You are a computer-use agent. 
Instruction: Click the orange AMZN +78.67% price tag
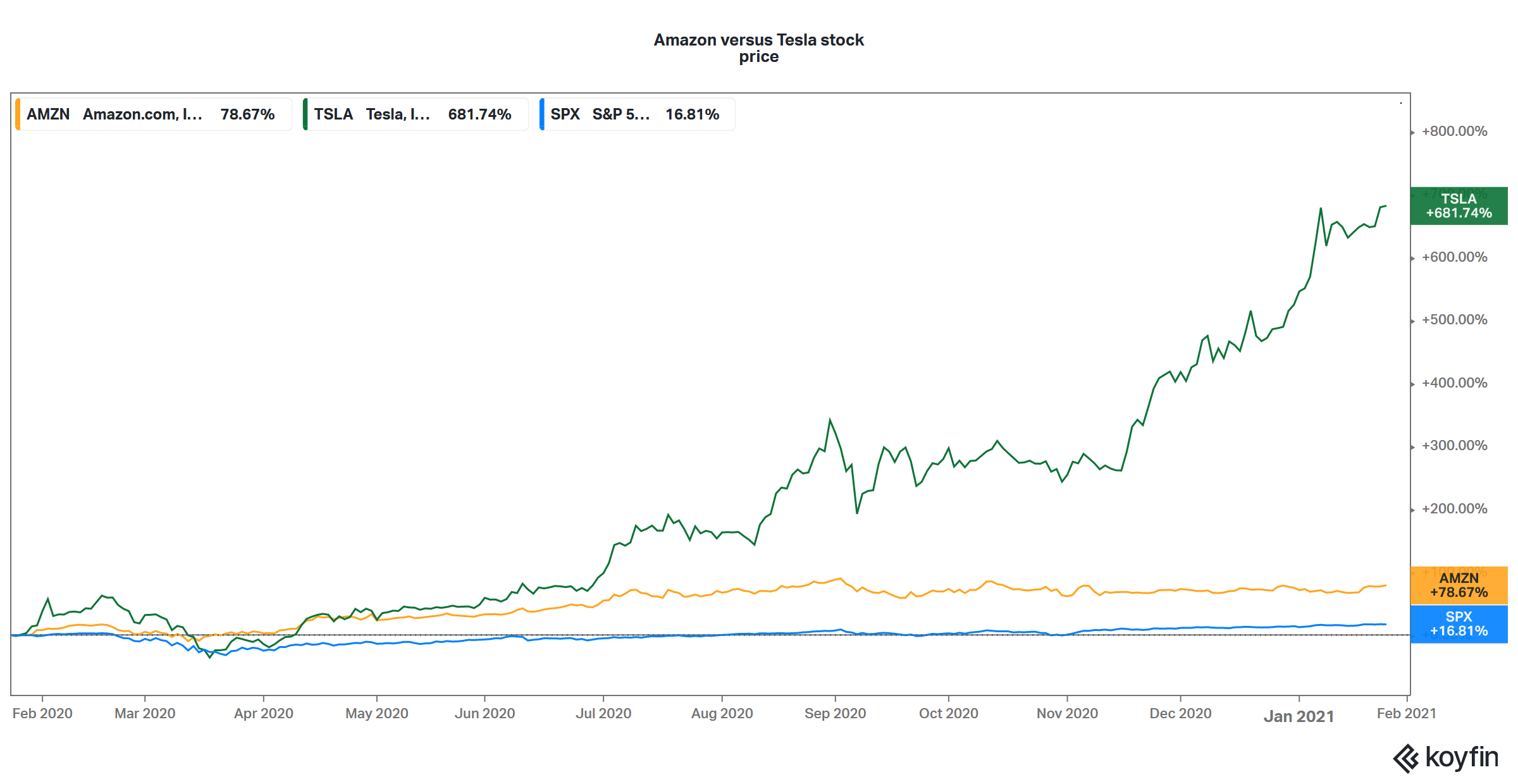coord(1459,585)
